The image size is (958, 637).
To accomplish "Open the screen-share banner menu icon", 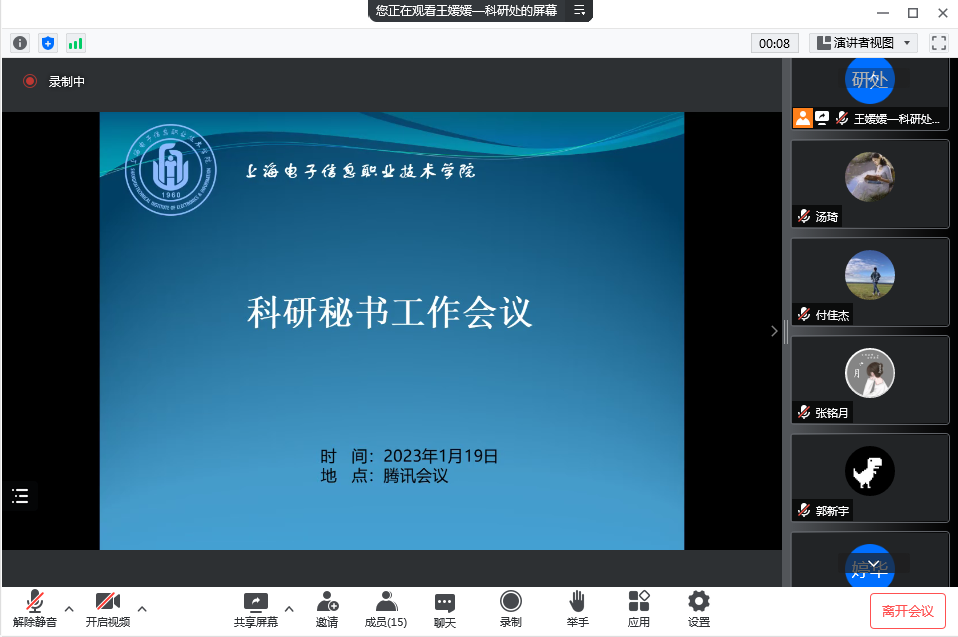I will (578, 10).
